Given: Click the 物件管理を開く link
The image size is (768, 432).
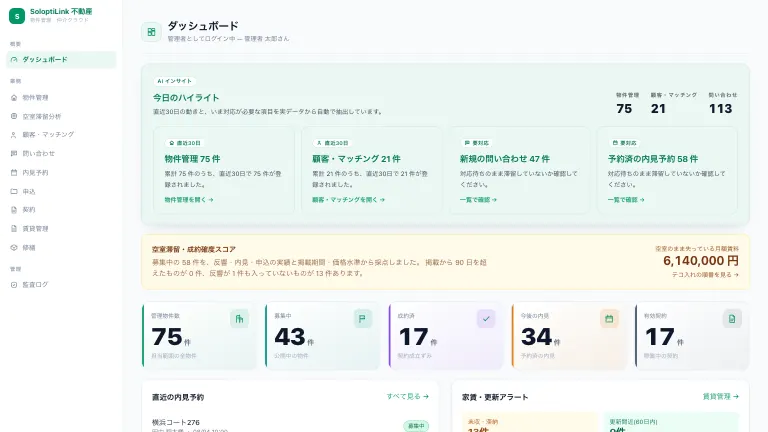Looking at the screenshot, I should pos(189,200).
